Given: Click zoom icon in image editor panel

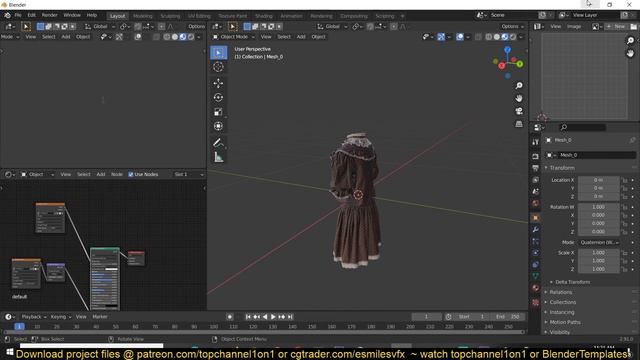Looking at the screenshot, I should pyautogui.click(x=631, y=40).
